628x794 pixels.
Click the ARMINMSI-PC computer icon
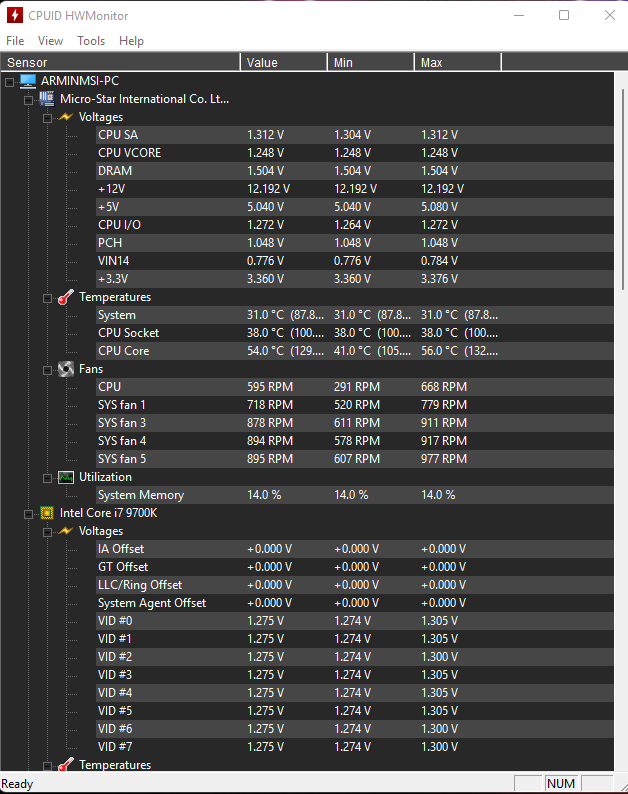click(28, 81)
